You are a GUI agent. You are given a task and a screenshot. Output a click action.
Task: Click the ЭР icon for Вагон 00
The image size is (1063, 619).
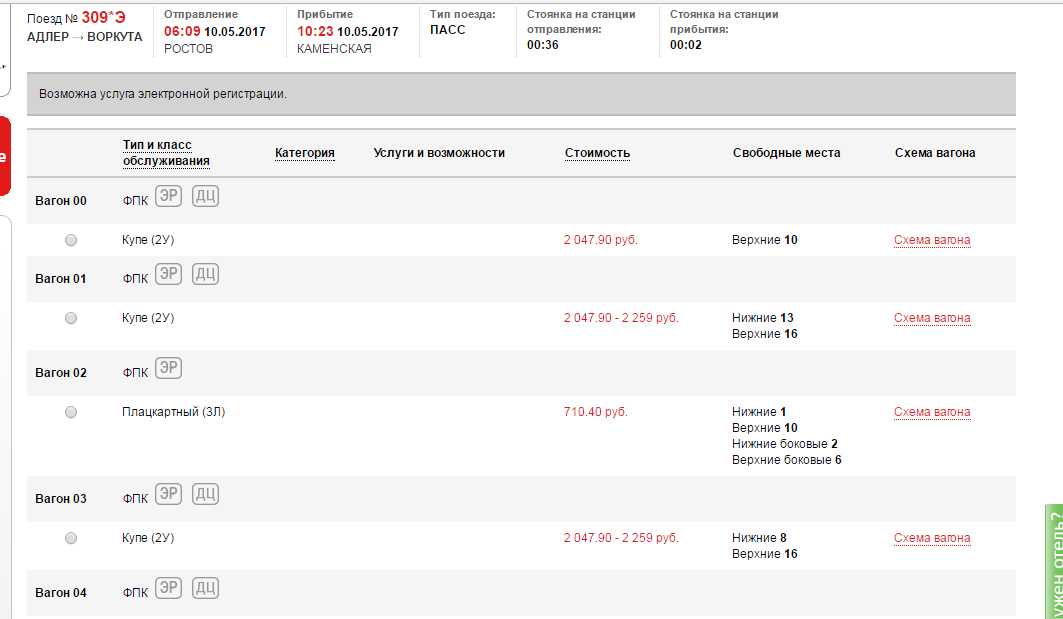[169, 196]
